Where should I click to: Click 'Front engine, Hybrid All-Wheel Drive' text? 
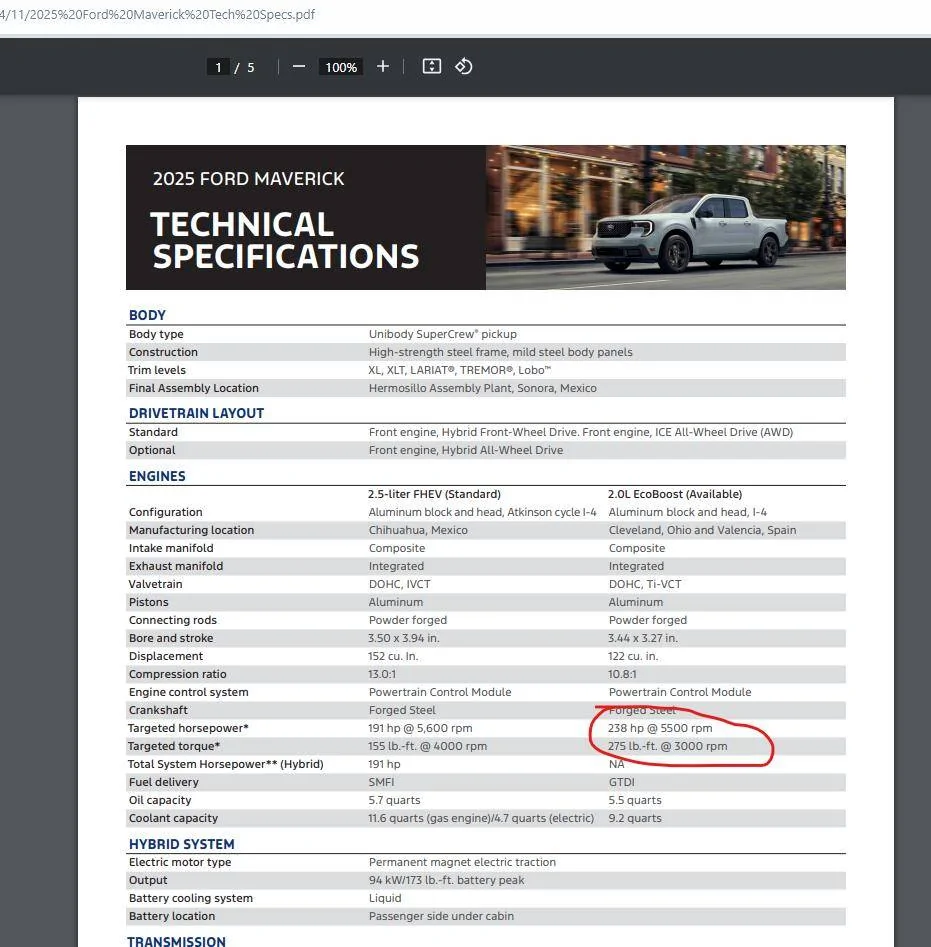[466, 450]
